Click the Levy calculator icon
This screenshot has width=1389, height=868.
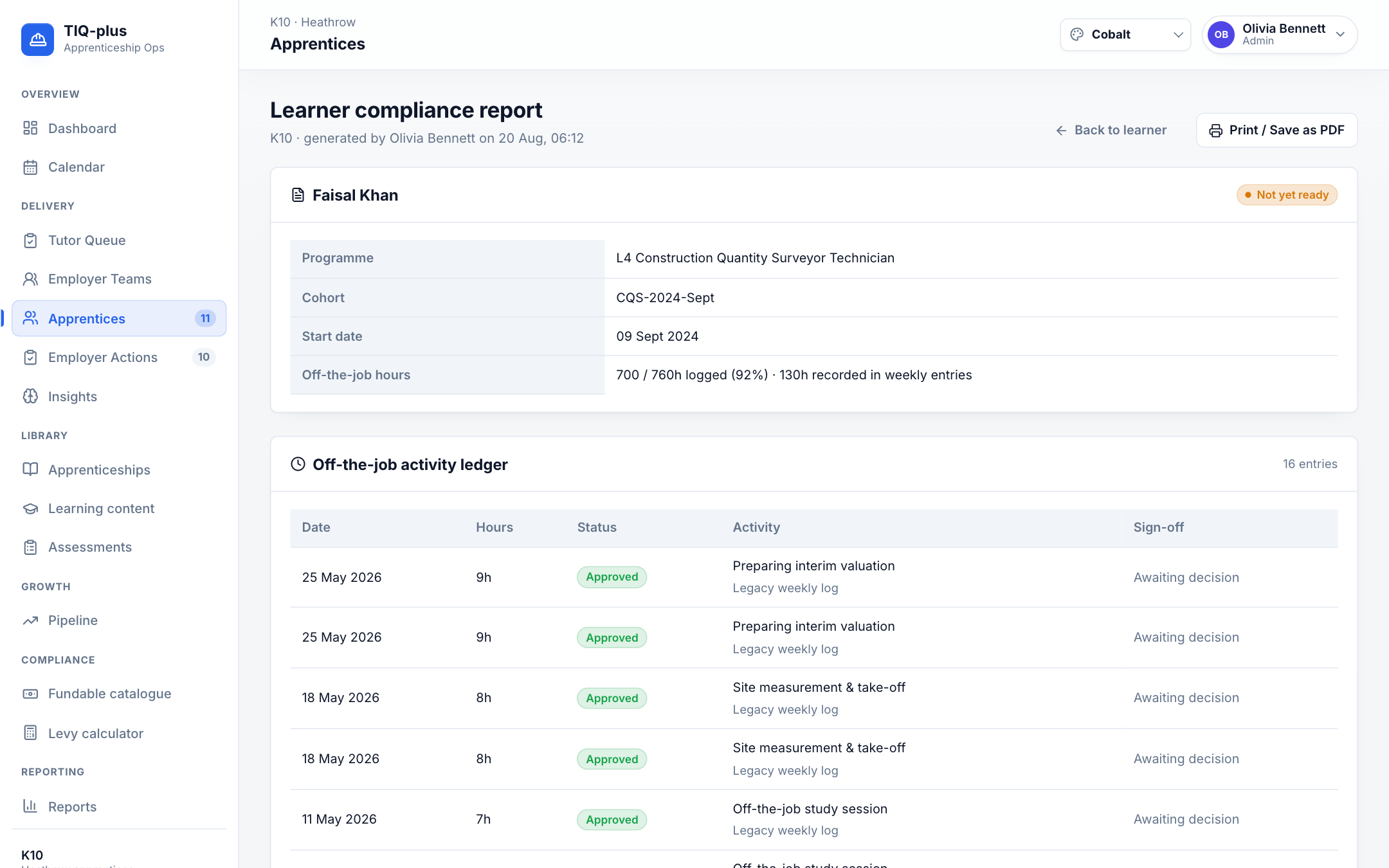[30, 733]
